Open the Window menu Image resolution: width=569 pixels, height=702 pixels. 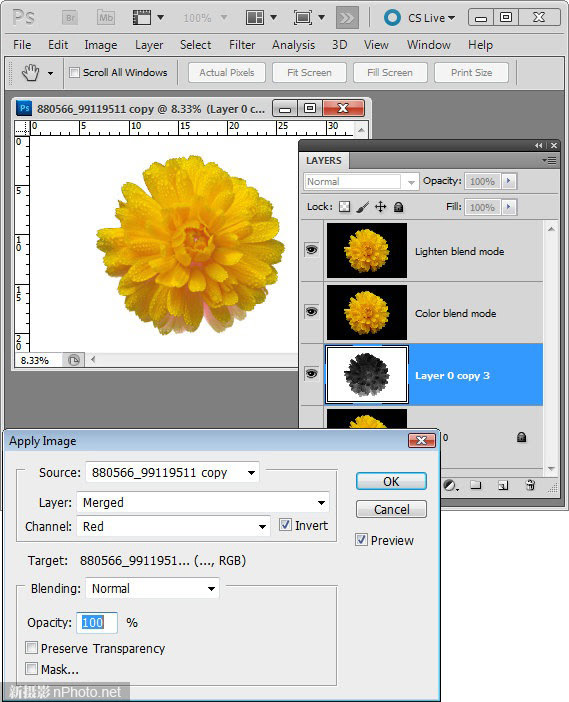point(428,45)
